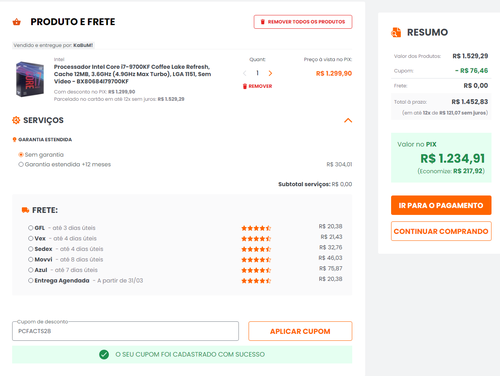
Task: Click the star rating for Movvi shipping
Action: click(x=256, y=260)
